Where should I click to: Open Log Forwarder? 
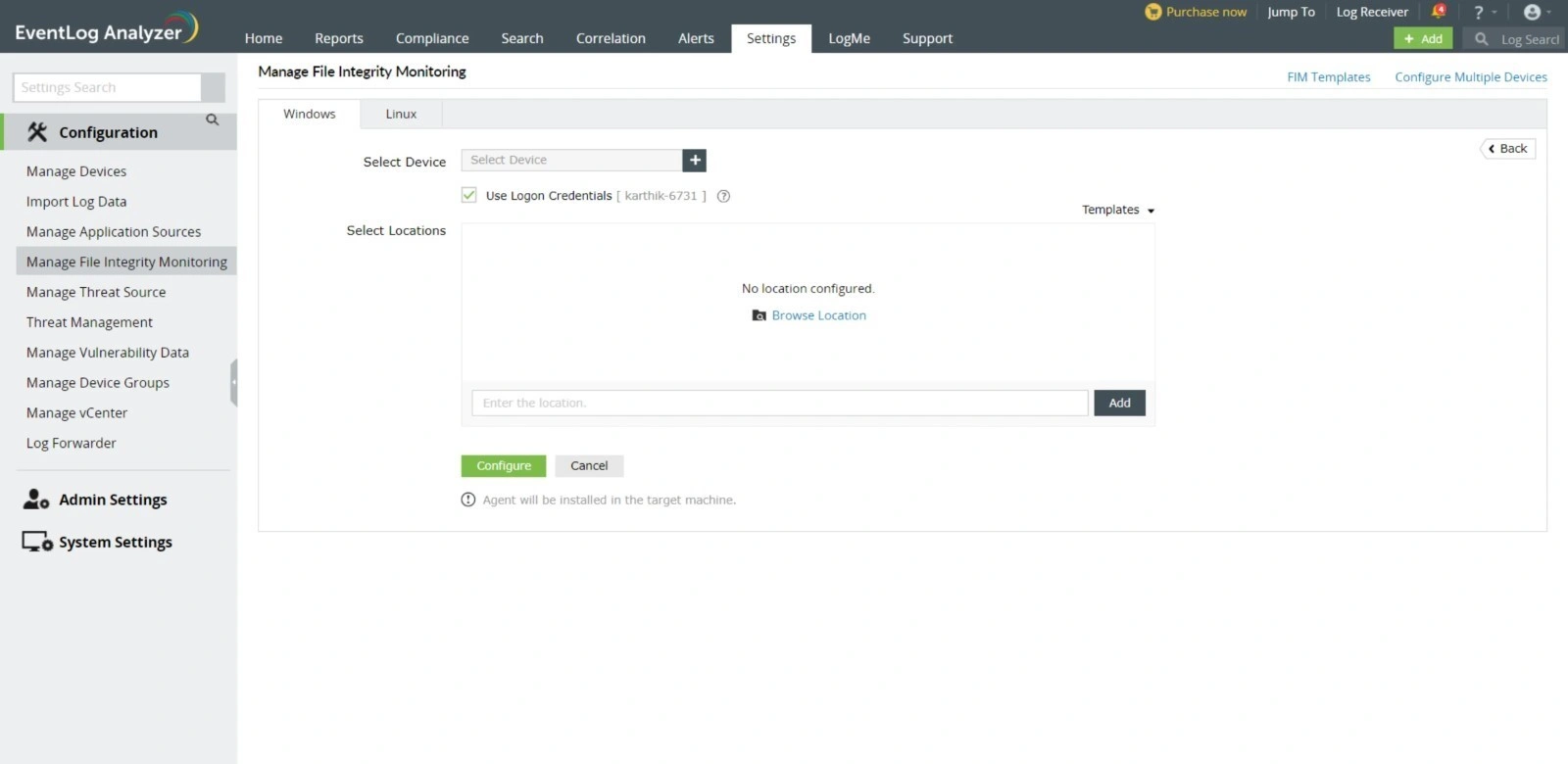tap(71, 444)
